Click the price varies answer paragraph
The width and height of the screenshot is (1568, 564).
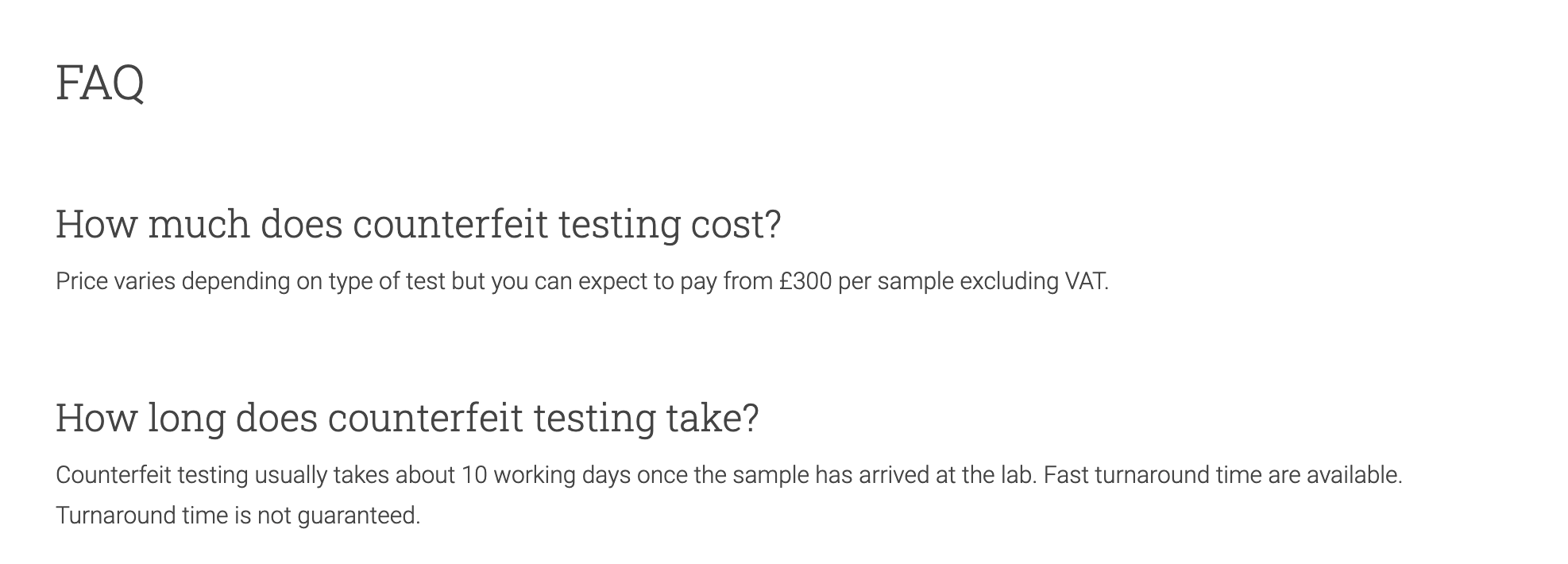[x=582, y=281]
